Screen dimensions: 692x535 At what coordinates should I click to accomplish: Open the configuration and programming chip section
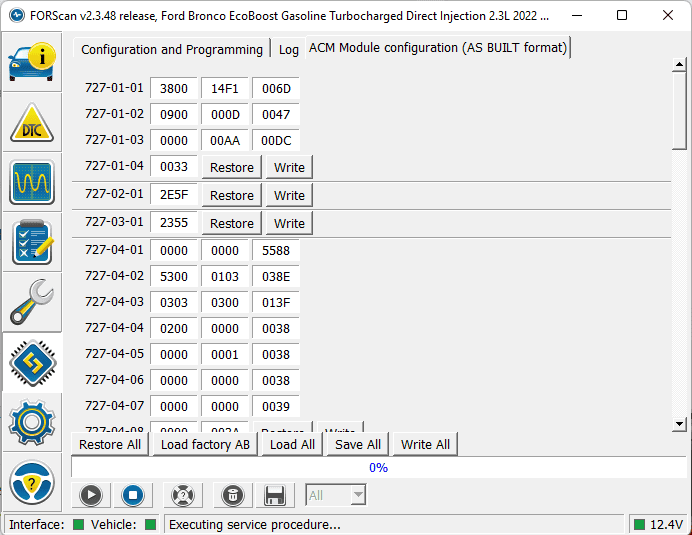point(32,363)
